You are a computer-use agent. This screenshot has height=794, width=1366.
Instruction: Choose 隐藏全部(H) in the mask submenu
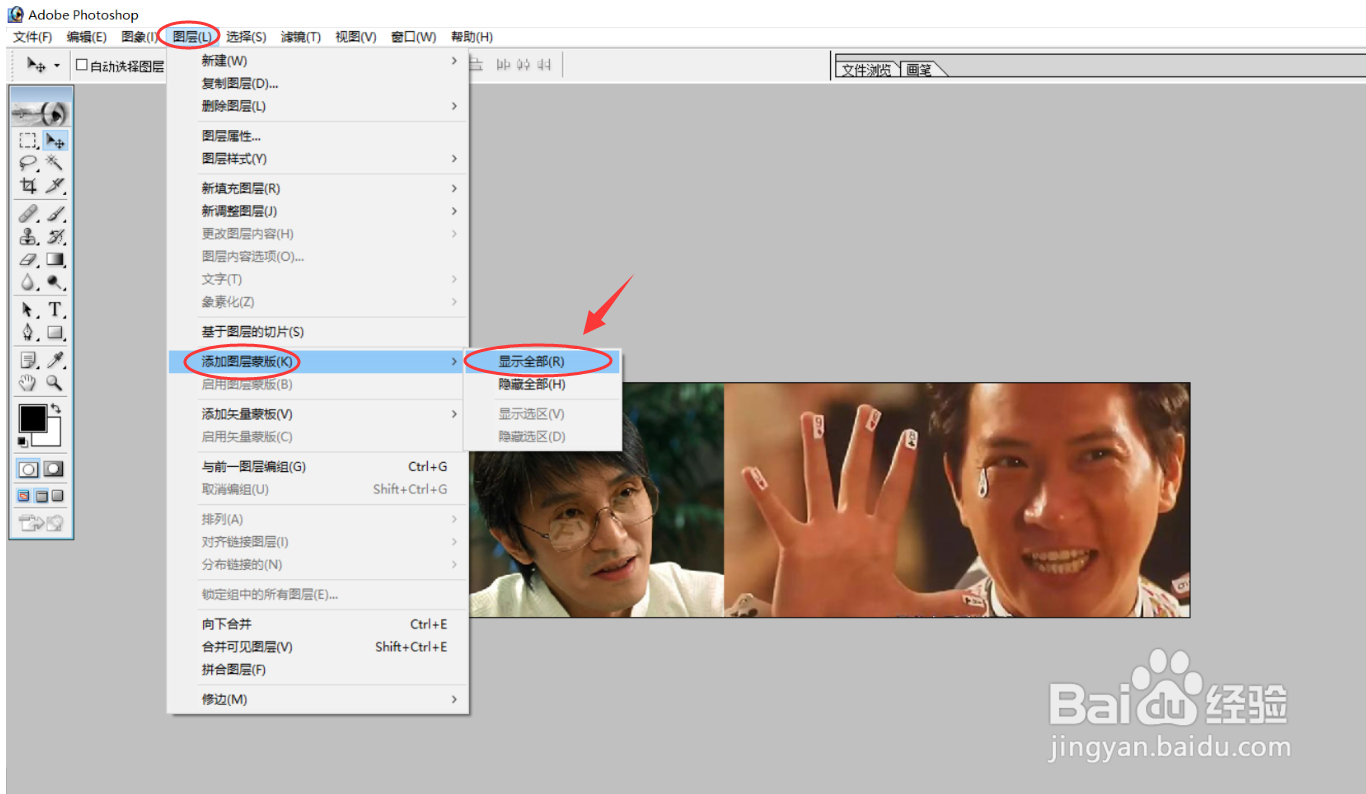click(541, 384)
